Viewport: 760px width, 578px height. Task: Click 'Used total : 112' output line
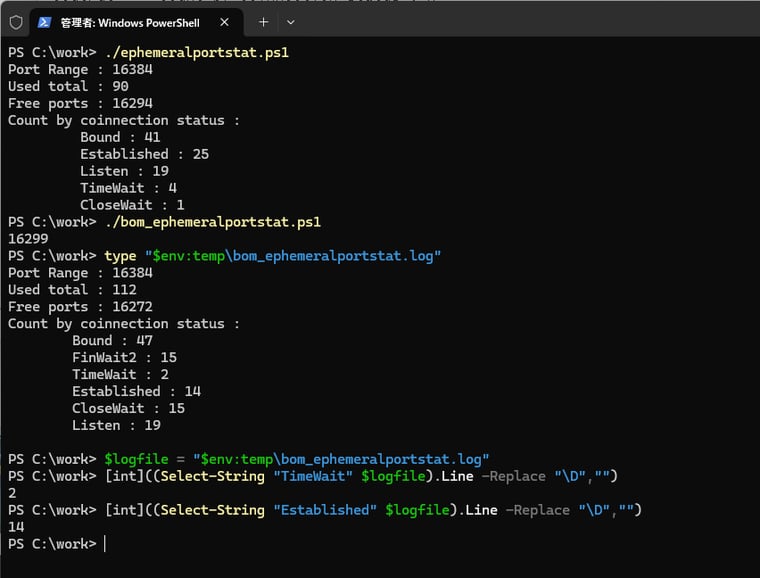pyautogui.click(x=76, y=290)
